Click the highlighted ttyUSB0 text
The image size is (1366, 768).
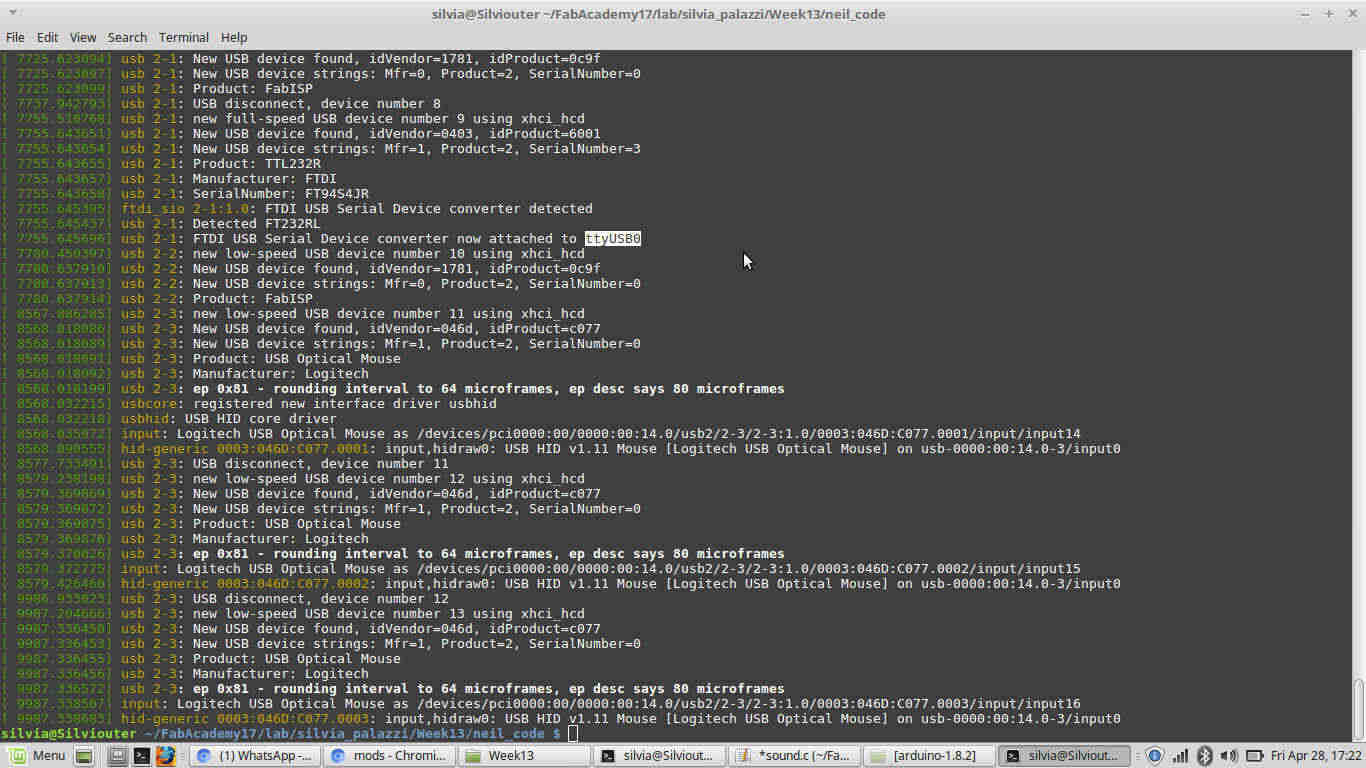(613, 239)
